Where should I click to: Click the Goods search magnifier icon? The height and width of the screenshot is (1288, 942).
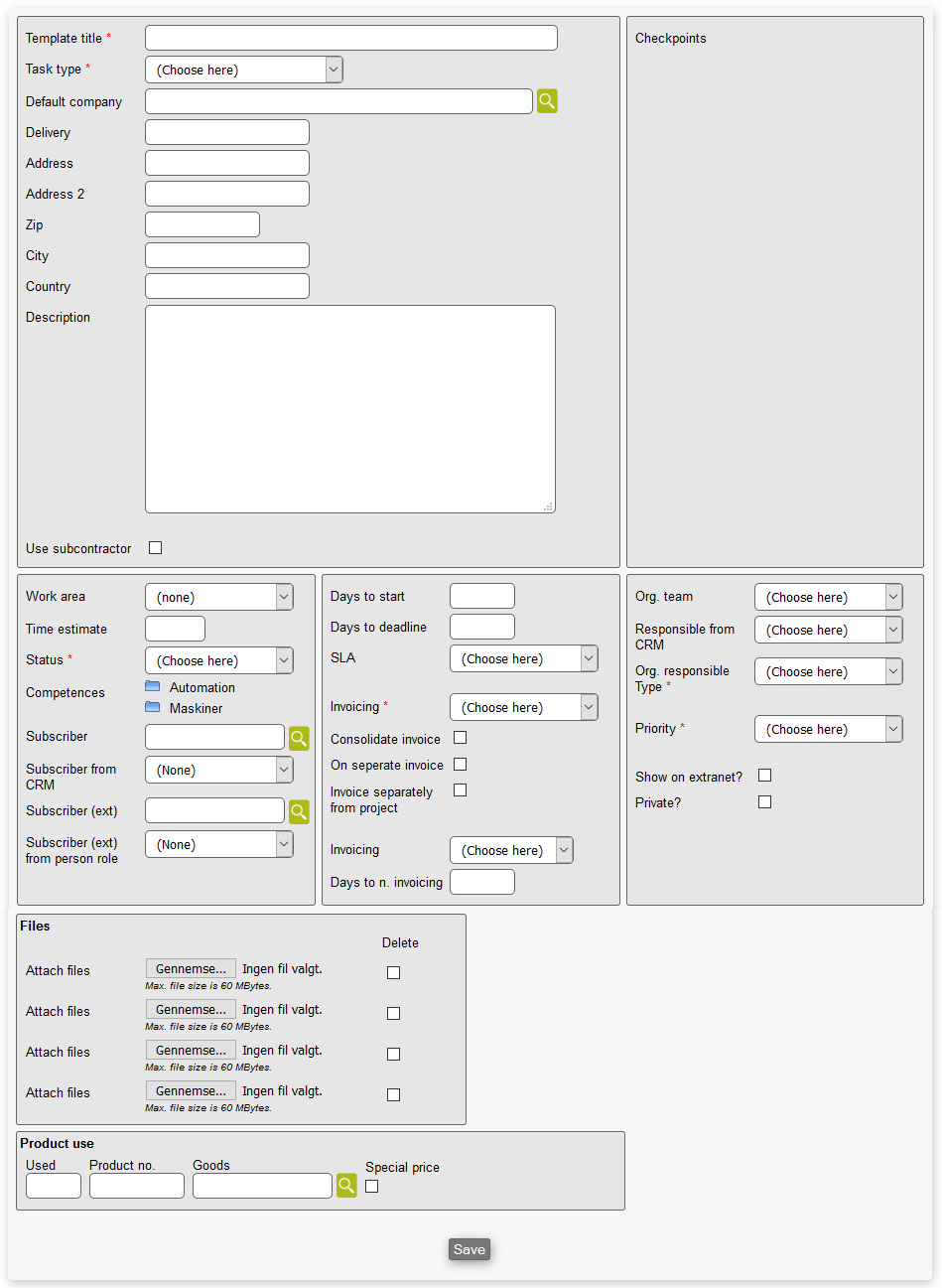click(346, 1186)
